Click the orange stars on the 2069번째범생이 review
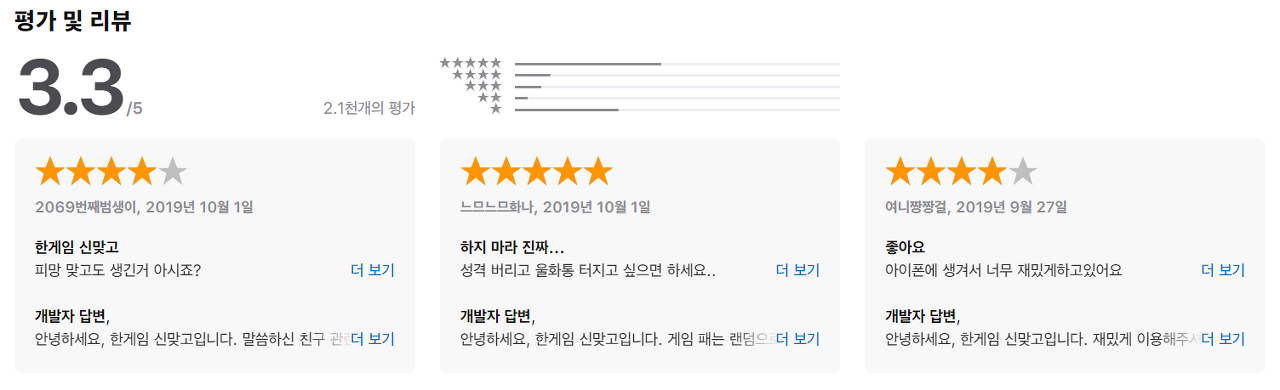1280x390 pixels. coord(95,172)
